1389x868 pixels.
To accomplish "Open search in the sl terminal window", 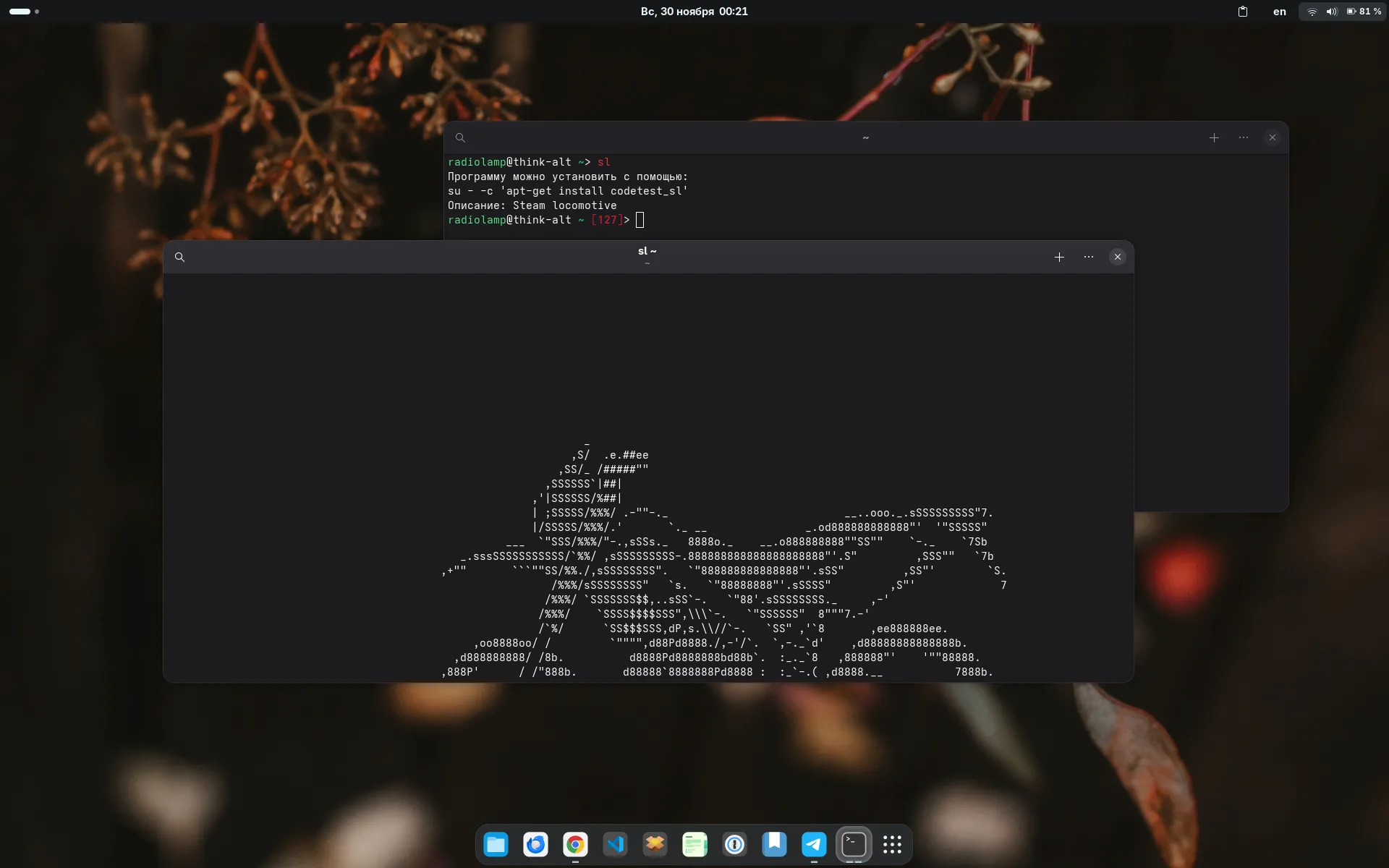I will click(x=179, y=257).
